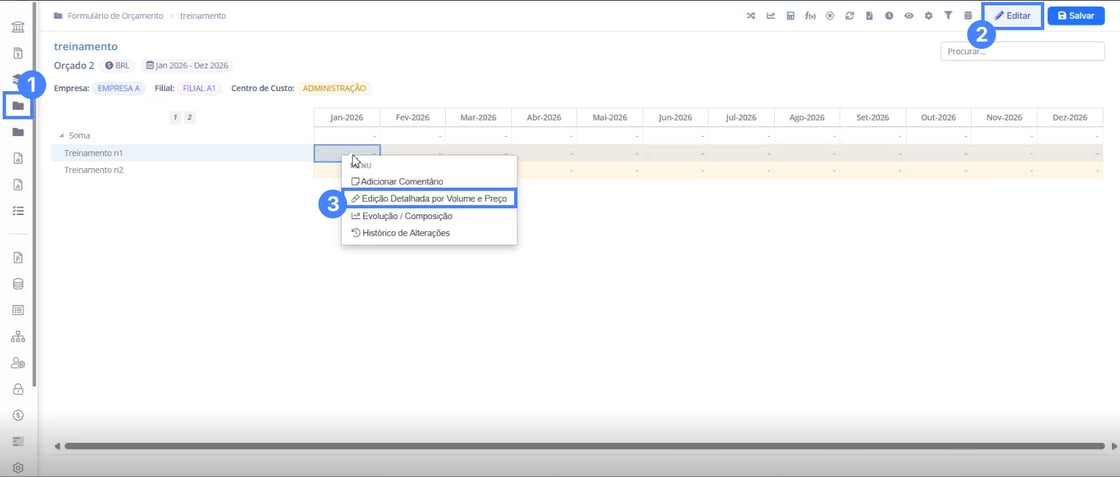Select outline level 2 button
This screenshot has width=1120, height=477.
[x=189, y=118]
